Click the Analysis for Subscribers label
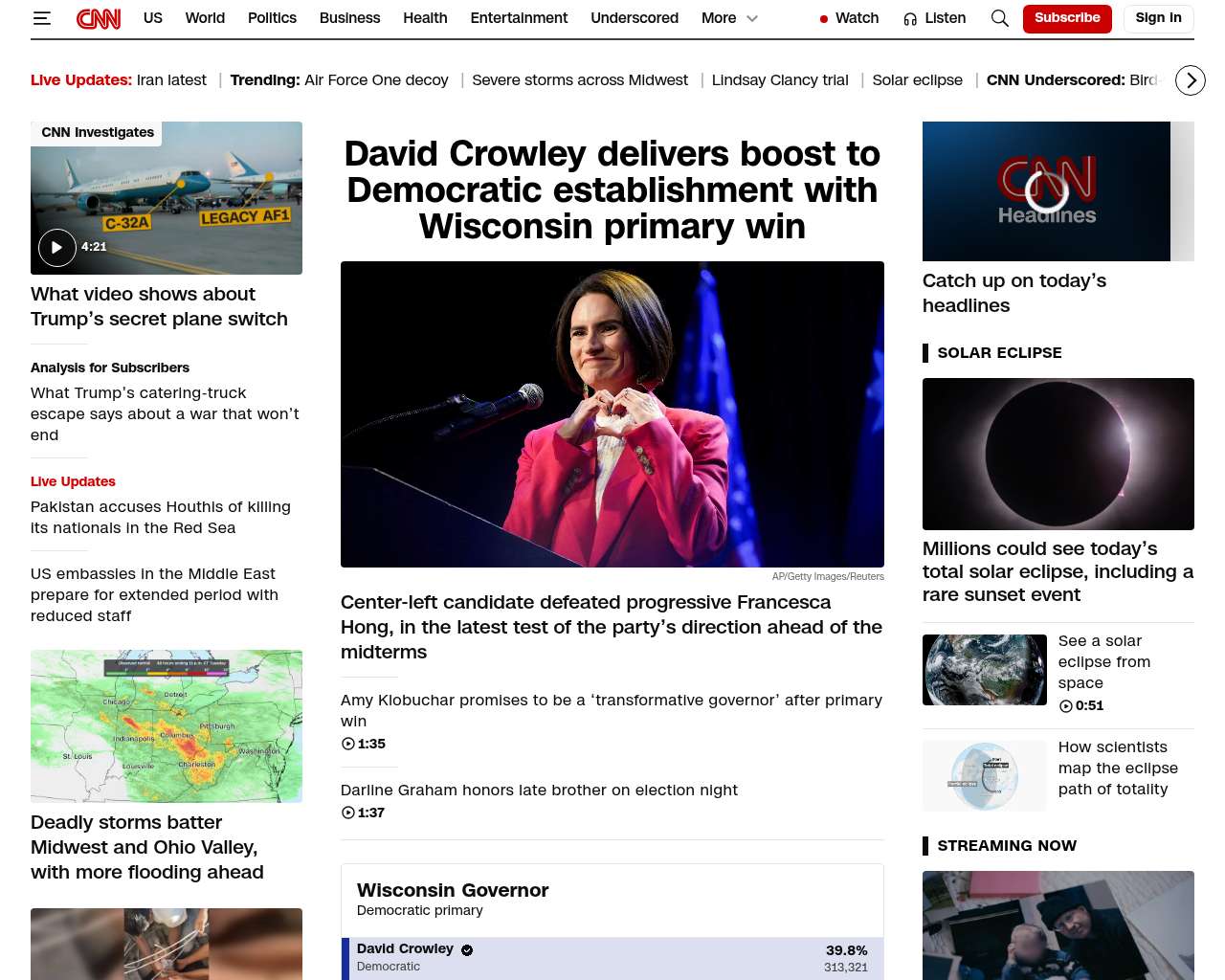Screen dimensions: 1225x980 click(110, 367)
